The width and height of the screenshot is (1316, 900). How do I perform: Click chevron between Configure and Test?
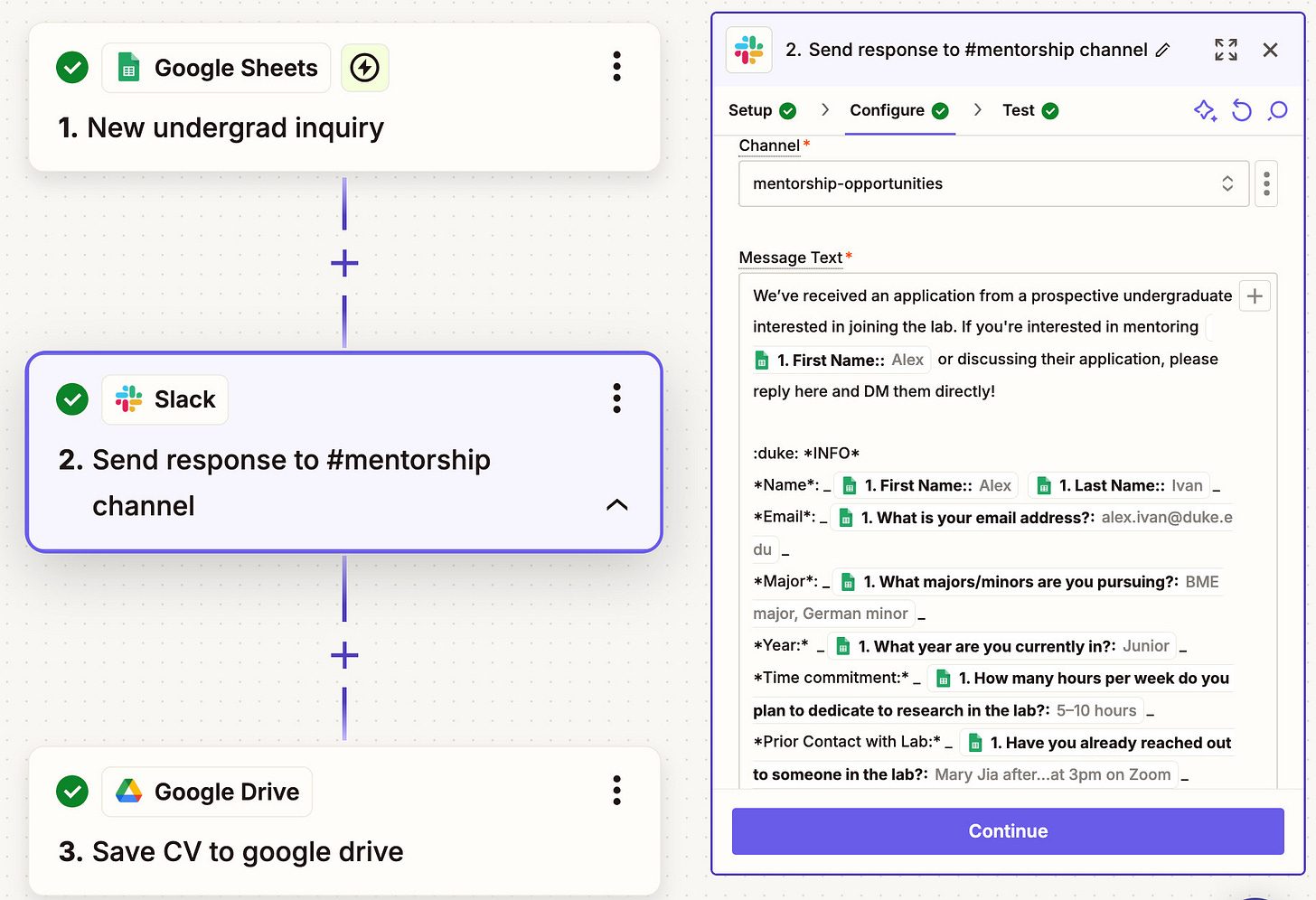pyautogui.click(x=977, y=109)
